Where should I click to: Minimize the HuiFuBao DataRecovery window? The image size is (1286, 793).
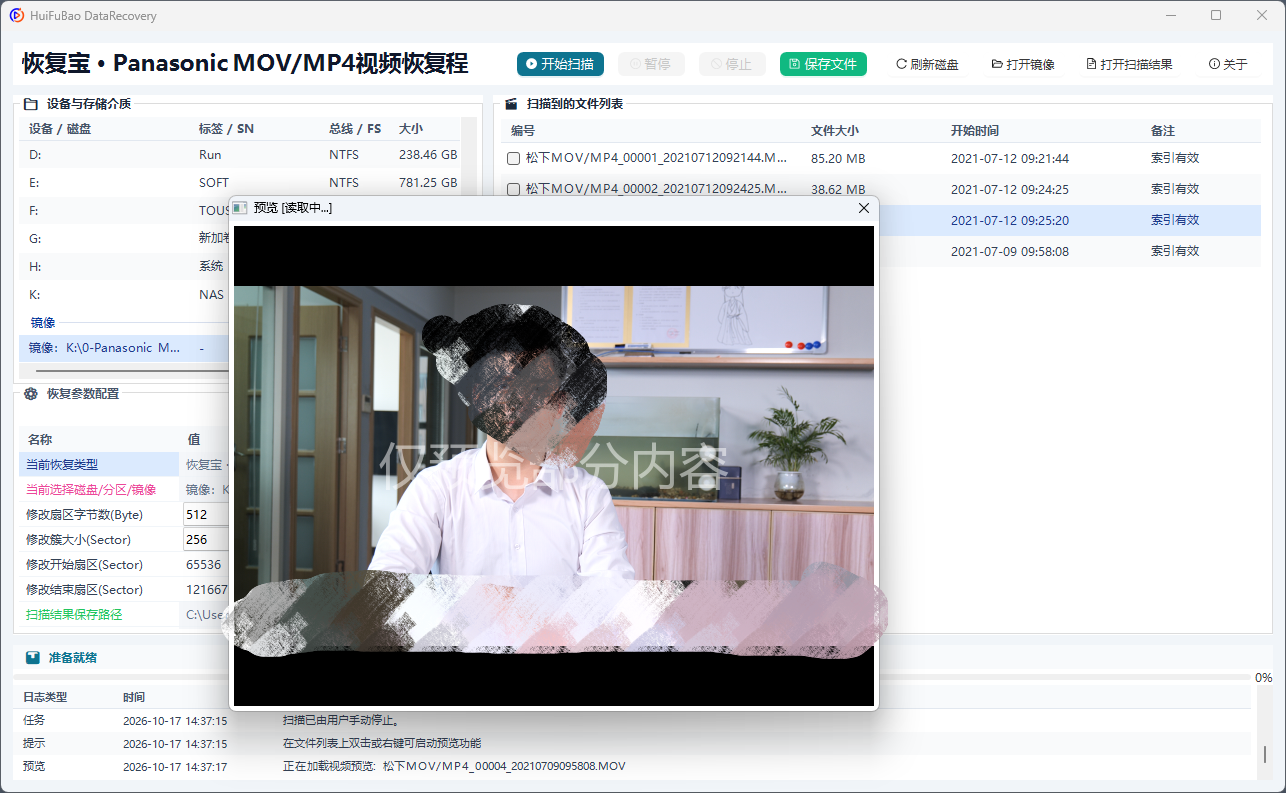(1171, 15)
